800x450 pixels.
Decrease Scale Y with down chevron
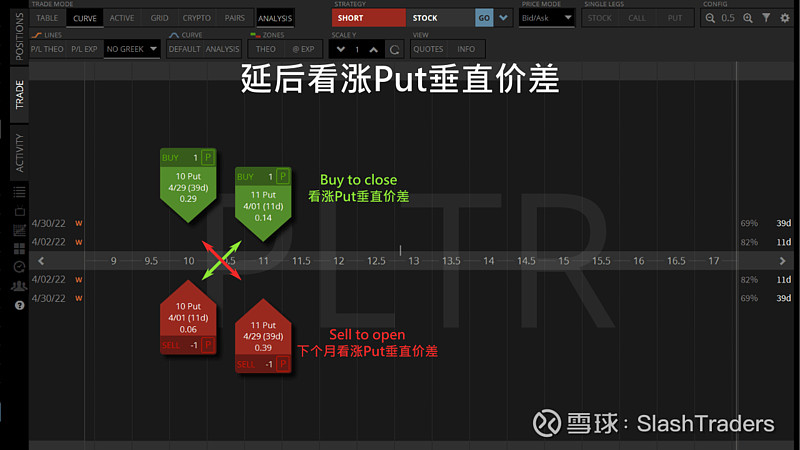tap(341, 49)
